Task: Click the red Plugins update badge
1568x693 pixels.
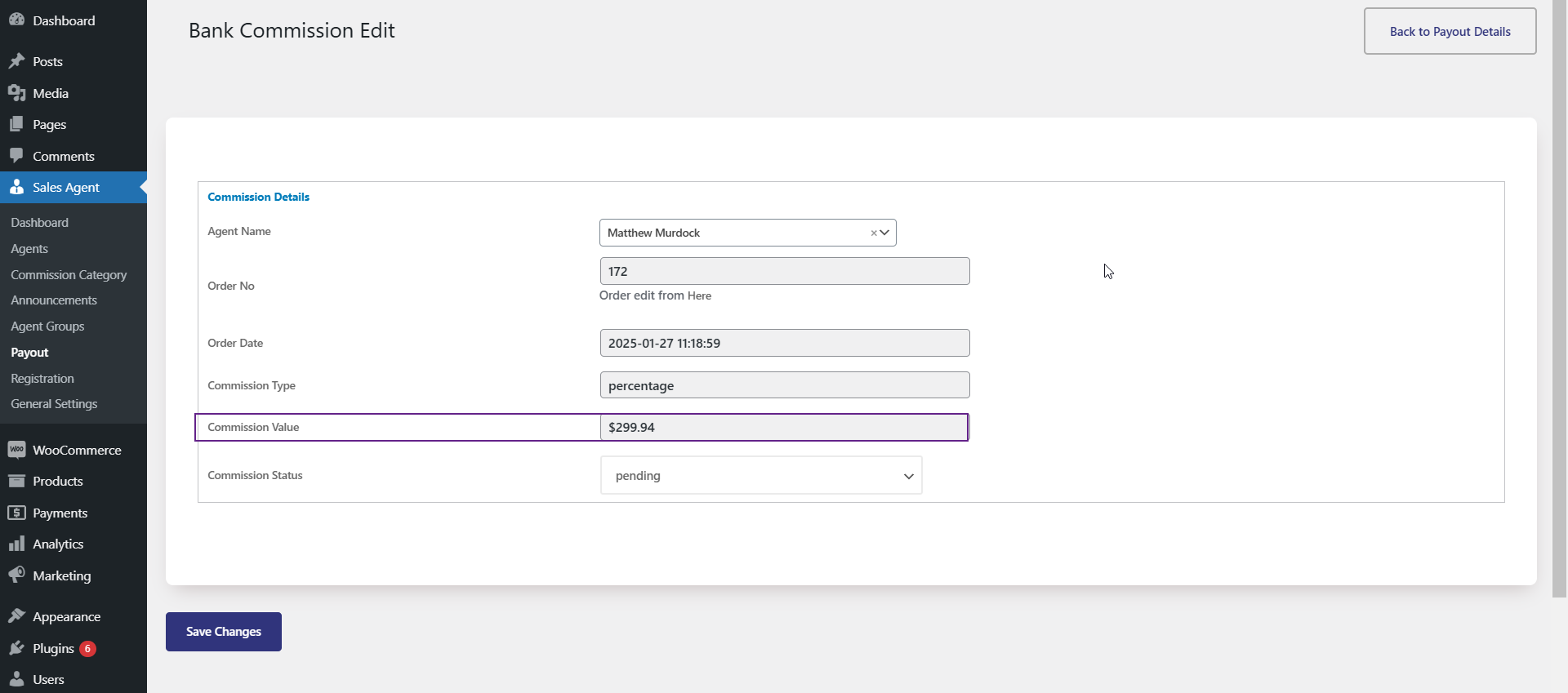Action: pyautogui.click(x=87, y=649)
